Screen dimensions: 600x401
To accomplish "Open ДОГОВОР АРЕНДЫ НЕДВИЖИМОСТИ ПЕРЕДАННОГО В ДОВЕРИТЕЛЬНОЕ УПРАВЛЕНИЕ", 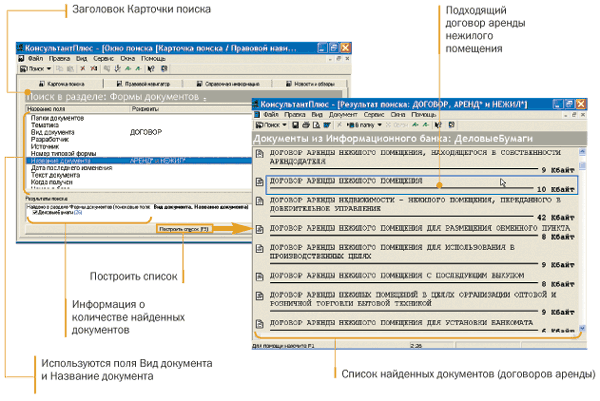I will pos(415,204).
